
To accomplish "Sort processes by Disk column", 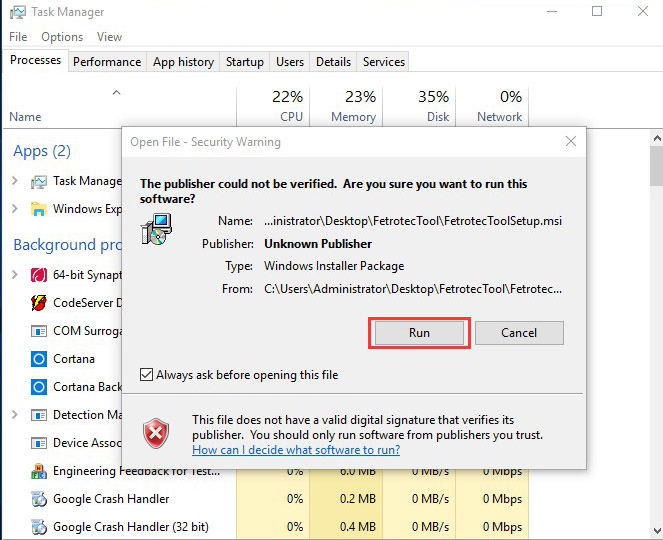I will pos(419,106).
